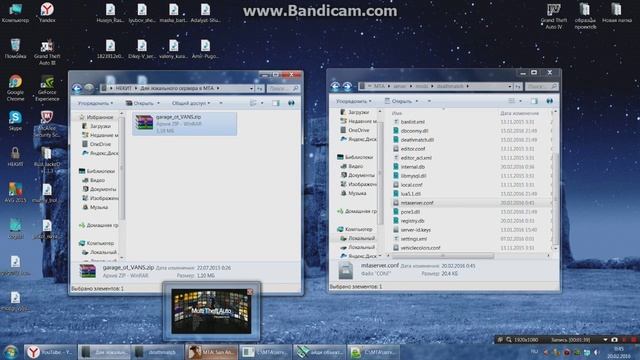Refresh the deathmatch folder address bar
The height and width of the screenshot is (360, 640).
[x=518, y=86]
